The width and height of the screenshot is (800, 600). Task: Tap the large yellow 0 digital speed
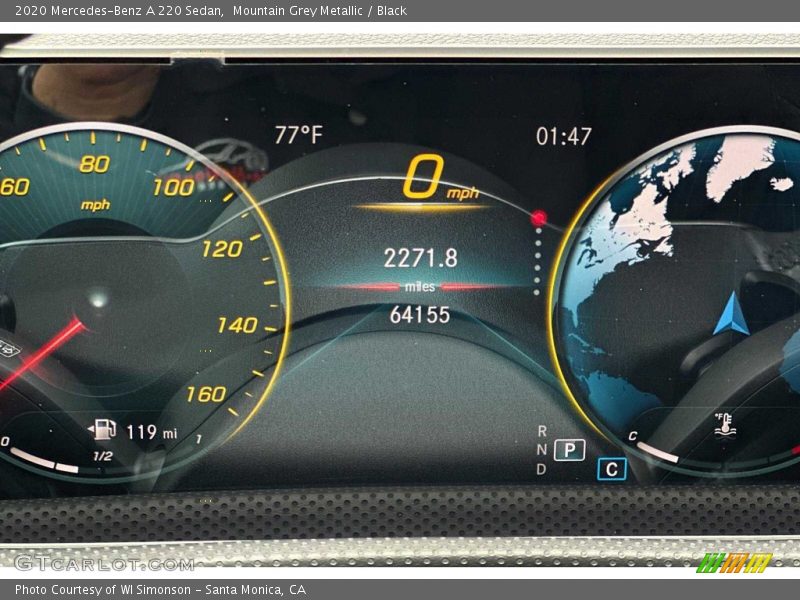[423, 177]
